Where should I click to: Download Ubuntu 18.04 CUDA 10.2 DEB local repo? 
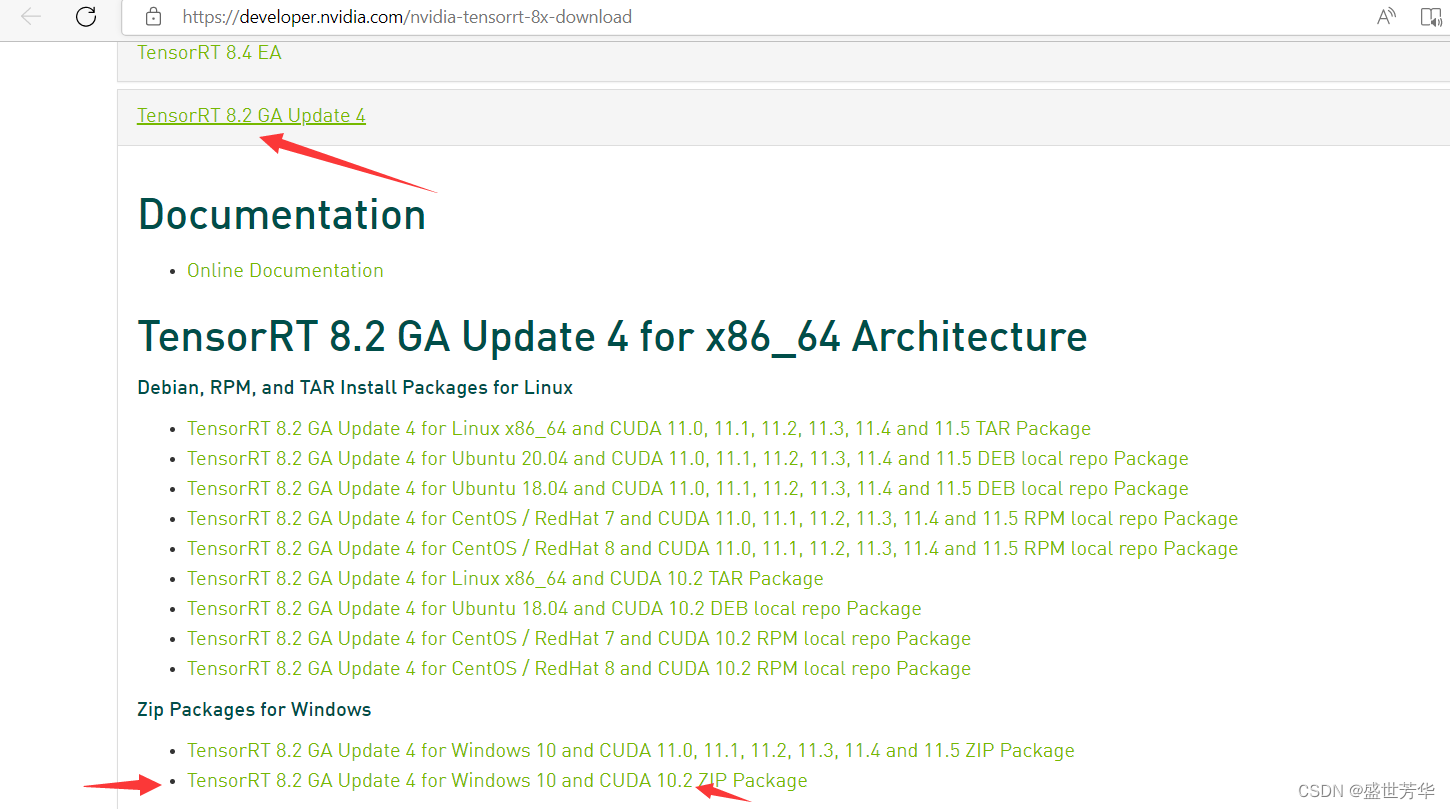pyautogui.click(x=554, y=608)
